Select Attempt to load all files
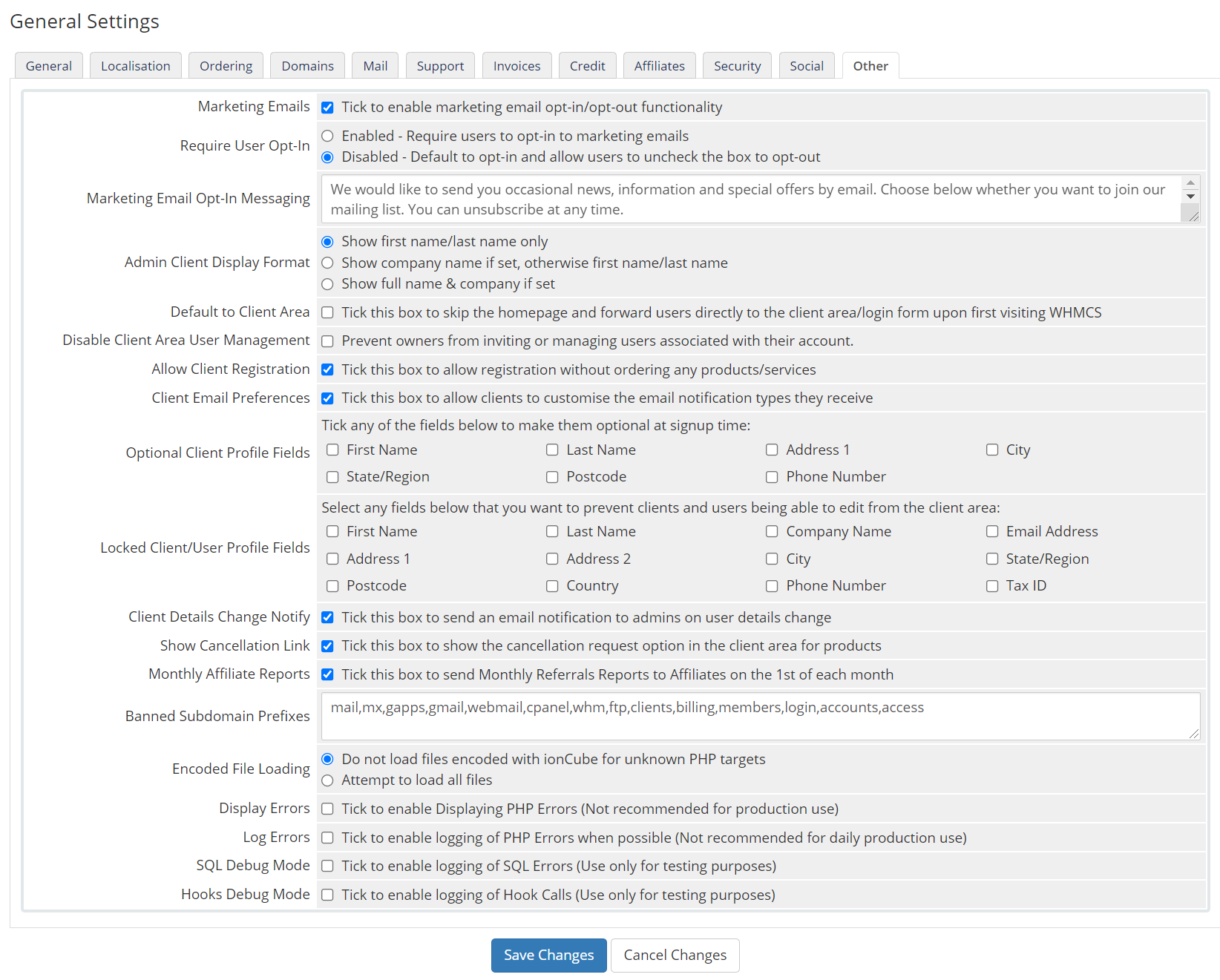The image size is (1220, 980). pyautogui.click(x=327, y=780)
